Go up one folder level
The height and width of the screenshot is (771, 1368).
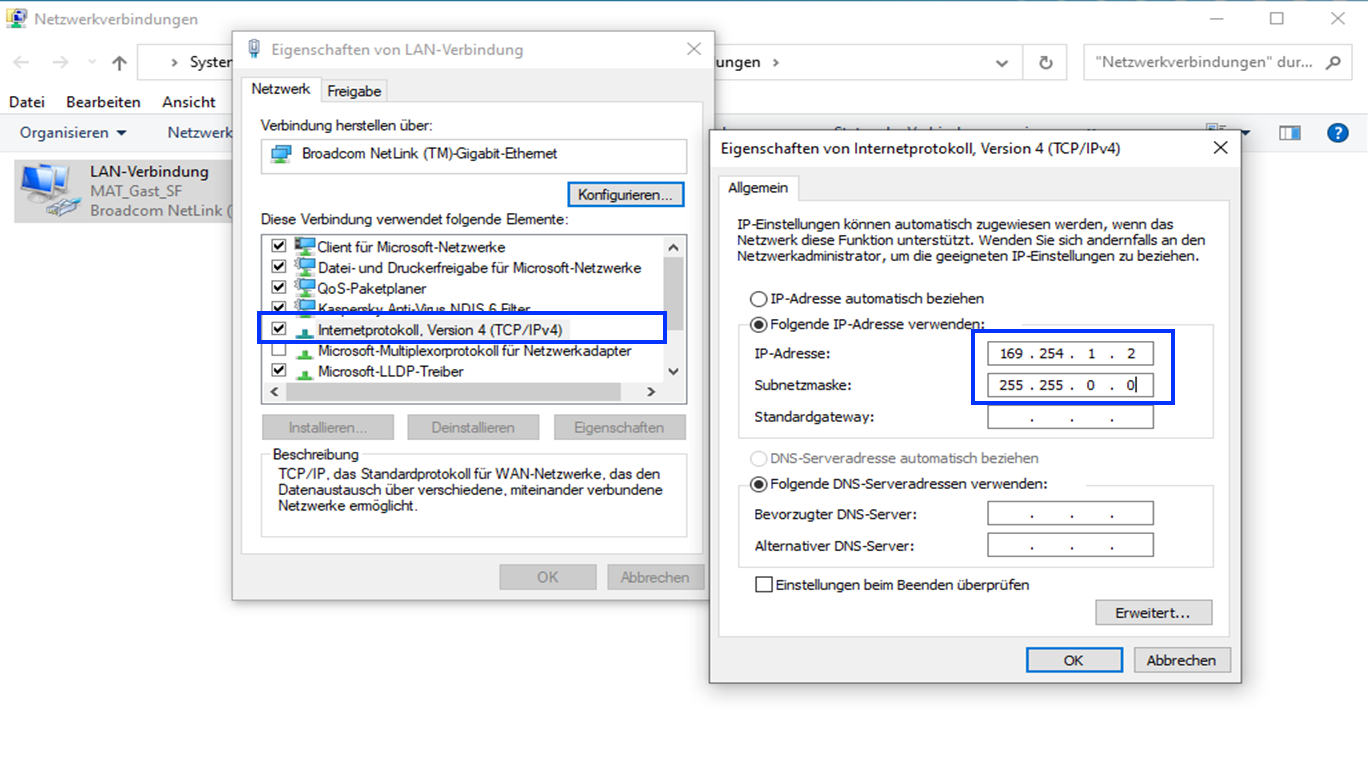(x=119, y=62)
